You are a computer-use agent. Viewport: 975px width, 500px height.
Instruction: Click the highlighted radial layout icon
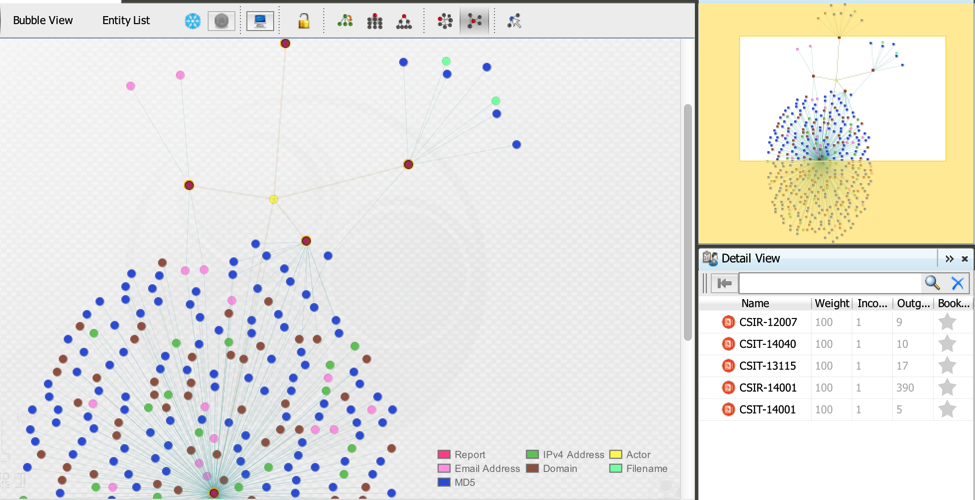tap(475, 21)
